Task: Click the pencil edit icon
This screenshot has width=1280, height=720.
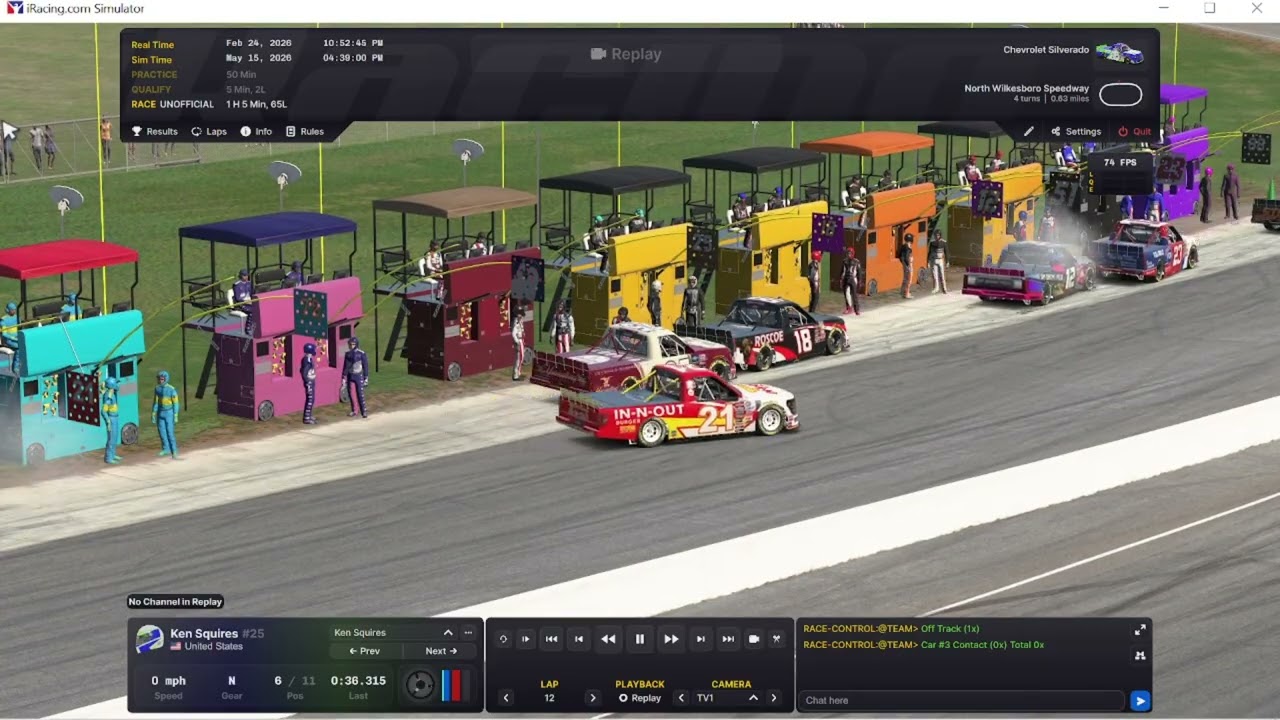Action: point(1029,131)
